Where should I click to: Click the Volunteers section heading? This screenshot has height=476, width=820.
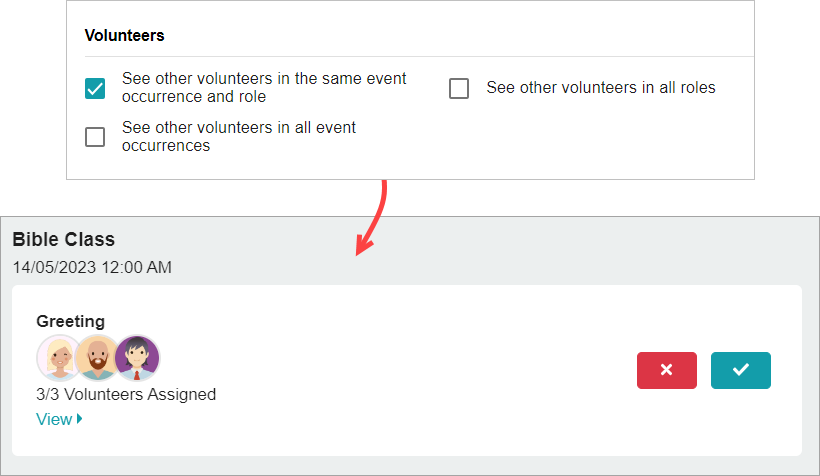click(x=124, y=35)
